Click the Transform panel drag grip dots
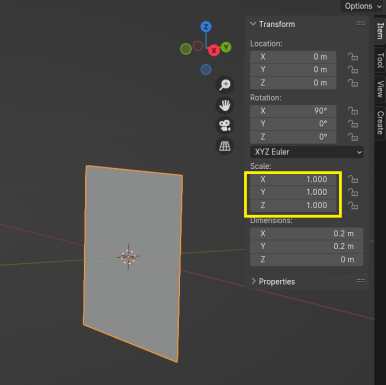The height and width of the screenshot is (385, 386). click(x=360, y=23)
